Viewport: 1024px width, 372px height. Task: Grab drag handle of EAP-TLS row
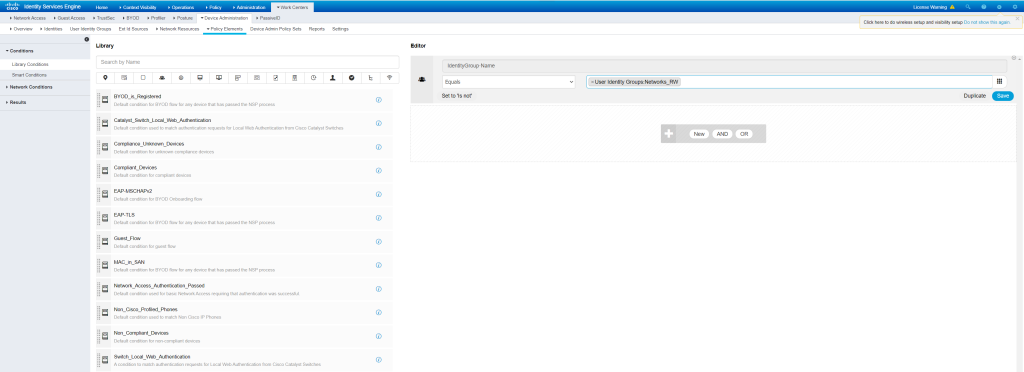click(98, 217)
